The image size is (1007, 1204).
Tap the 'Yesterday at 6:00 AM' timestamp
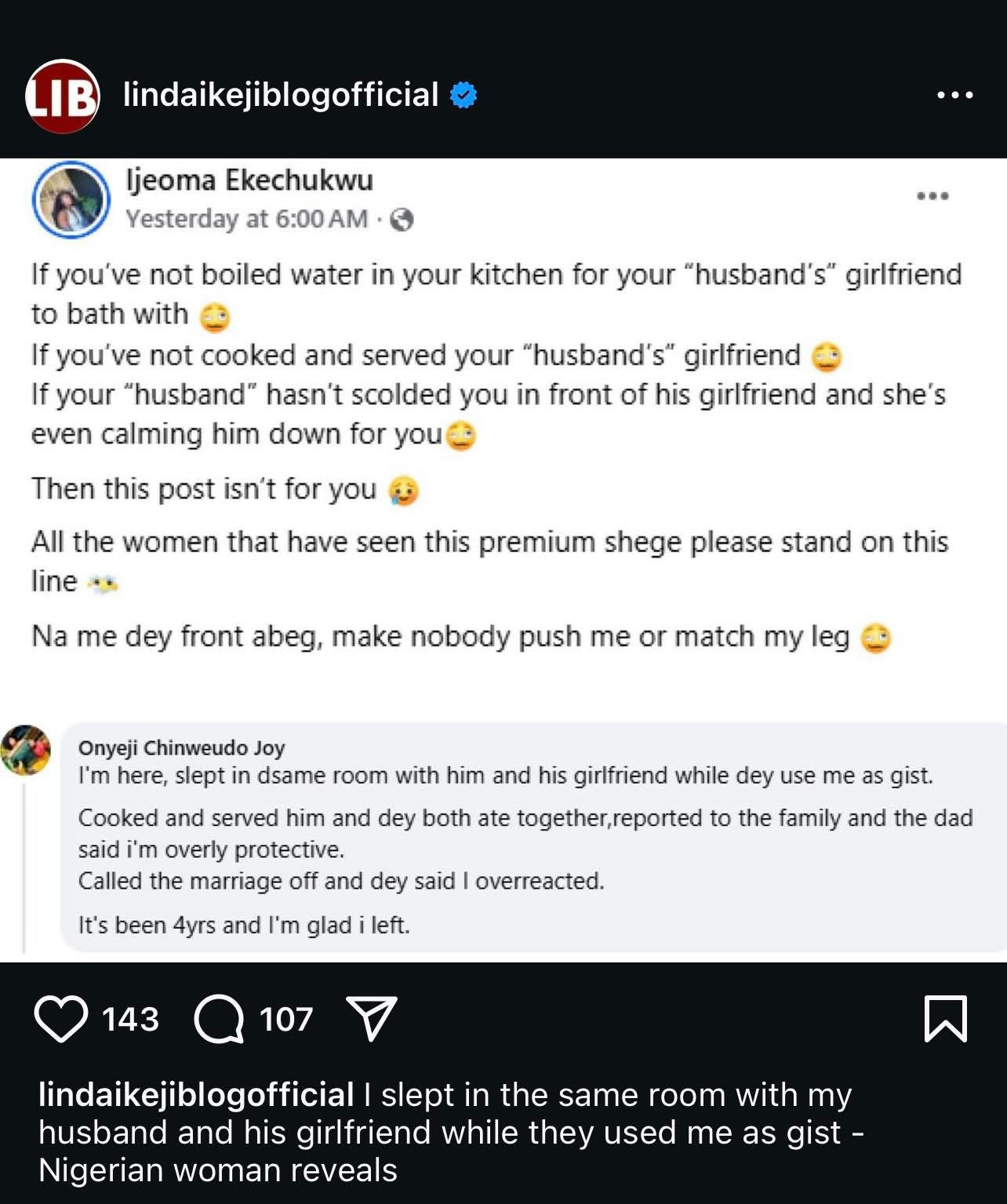(246, 219)
